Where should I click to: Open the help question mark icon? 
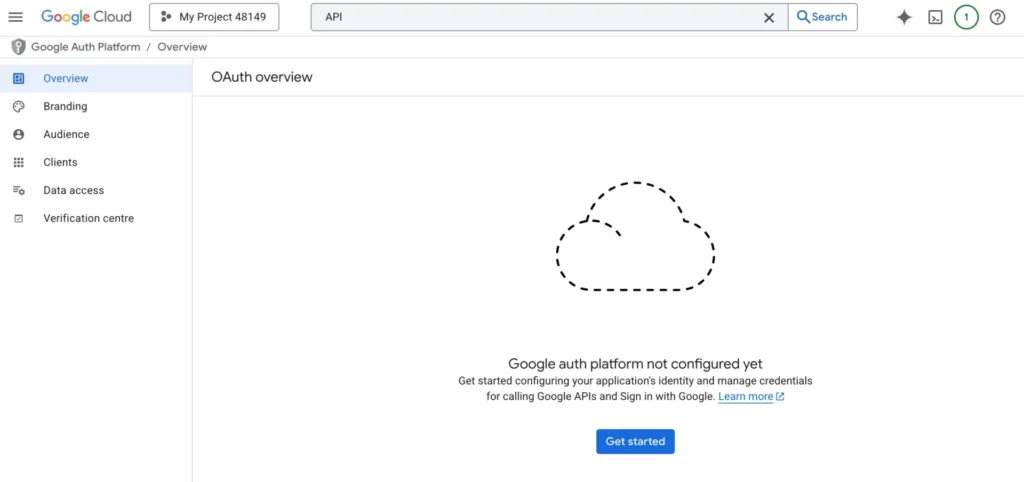(997, 18)
